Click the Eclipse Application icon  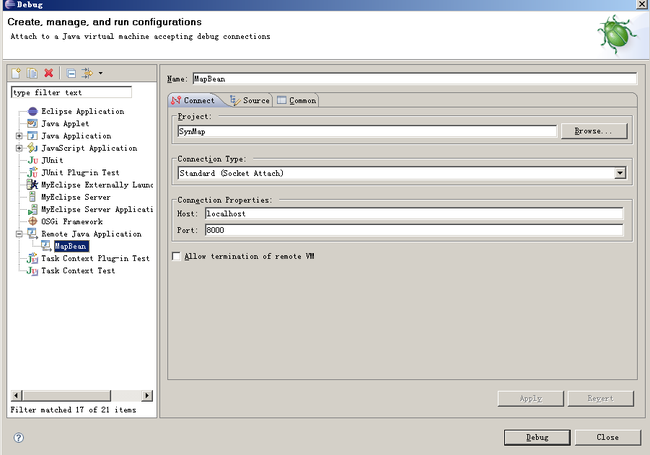click(x=33, y=111)
